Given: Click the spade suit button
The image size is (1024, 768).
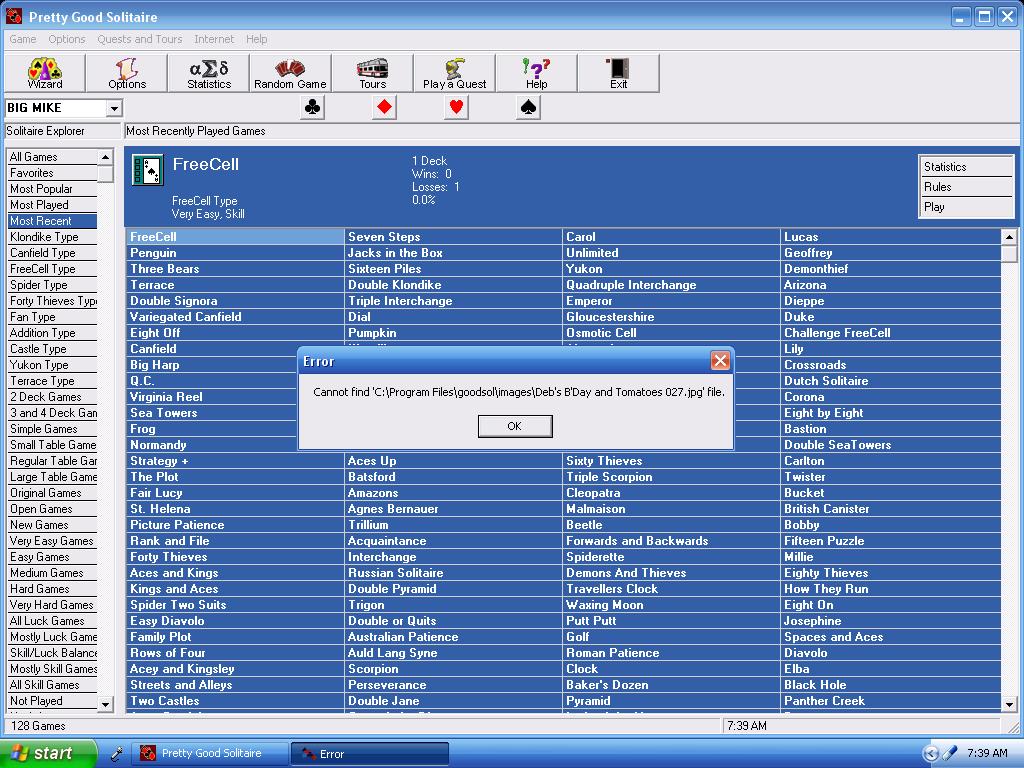Looking at the screenshot, I should point(528,107).
